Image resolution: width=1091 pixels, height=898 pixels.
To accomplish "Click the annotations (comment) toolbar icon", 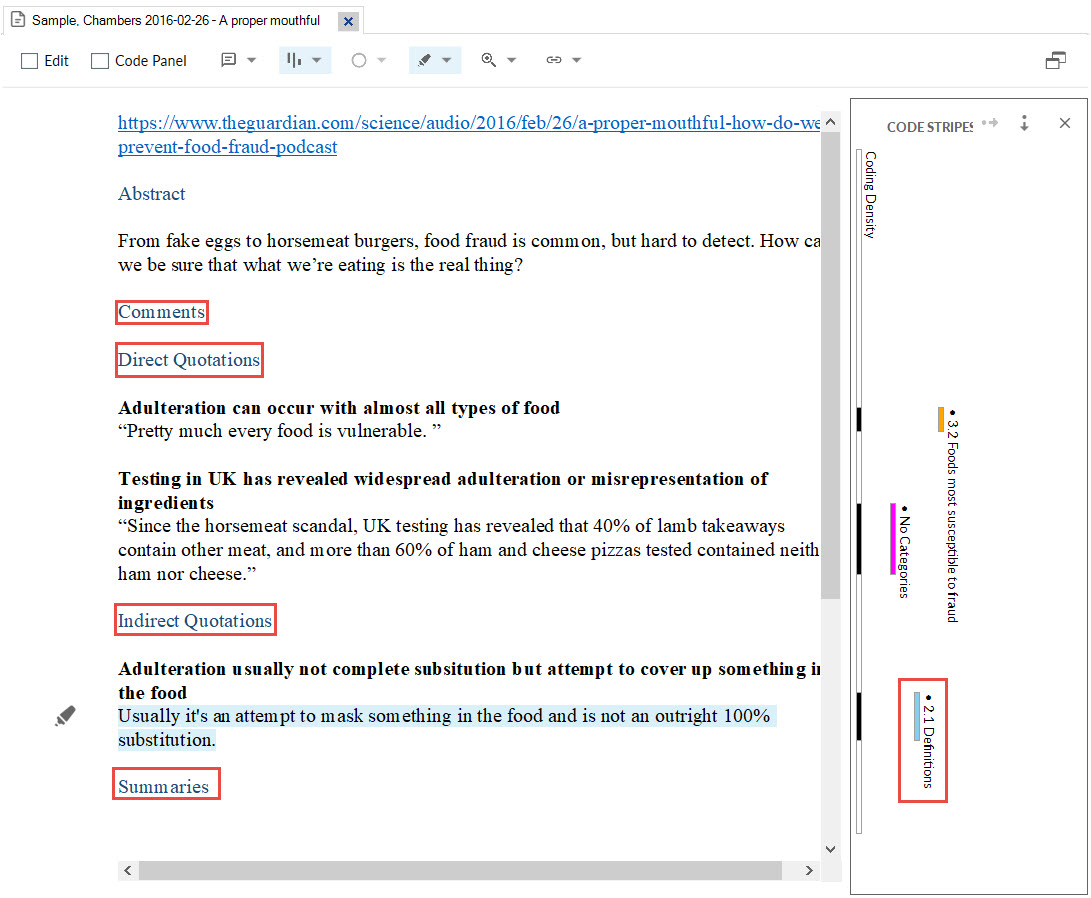I will coord(228,60).
